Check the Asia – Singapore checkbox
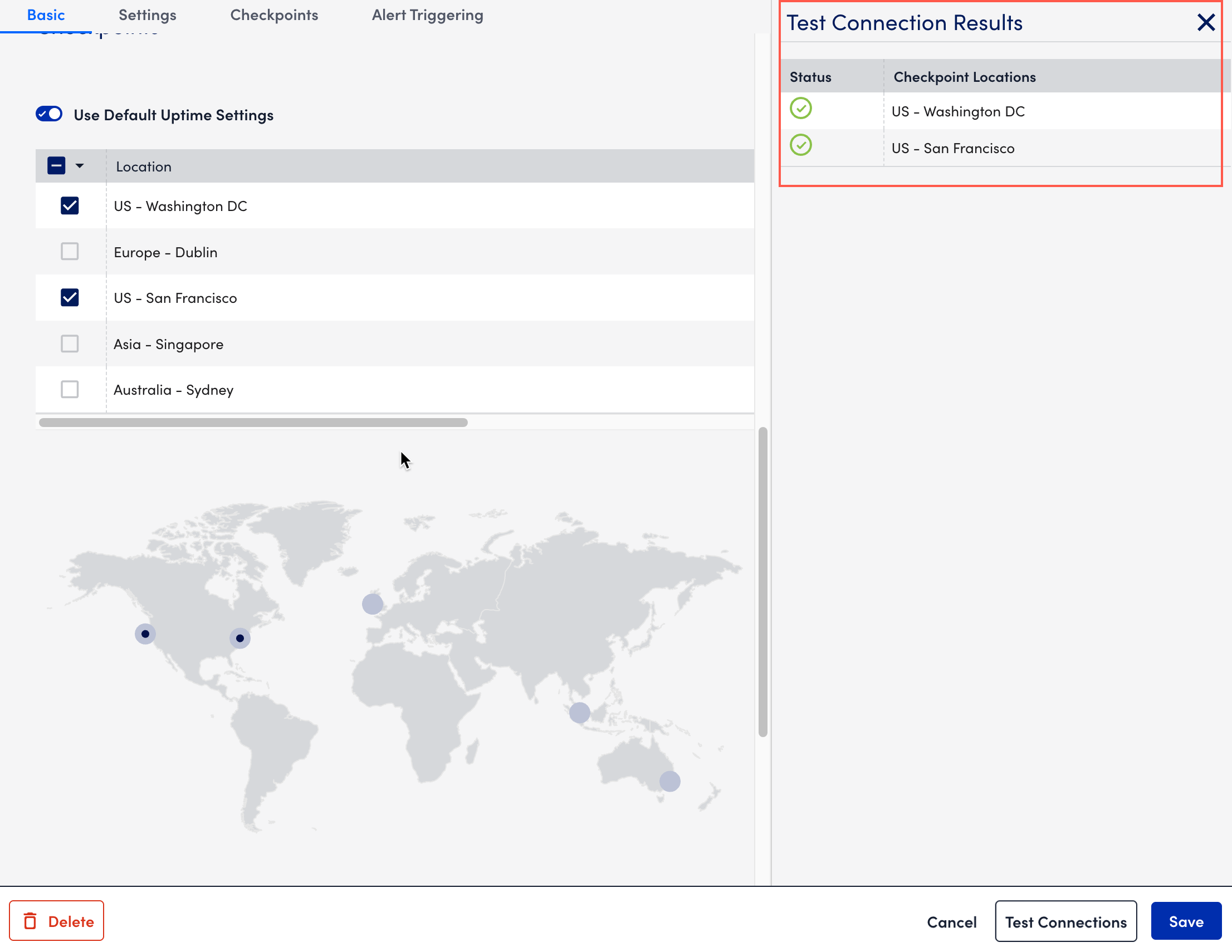This screenshot has width=1232, height=952. coord(70,343)
